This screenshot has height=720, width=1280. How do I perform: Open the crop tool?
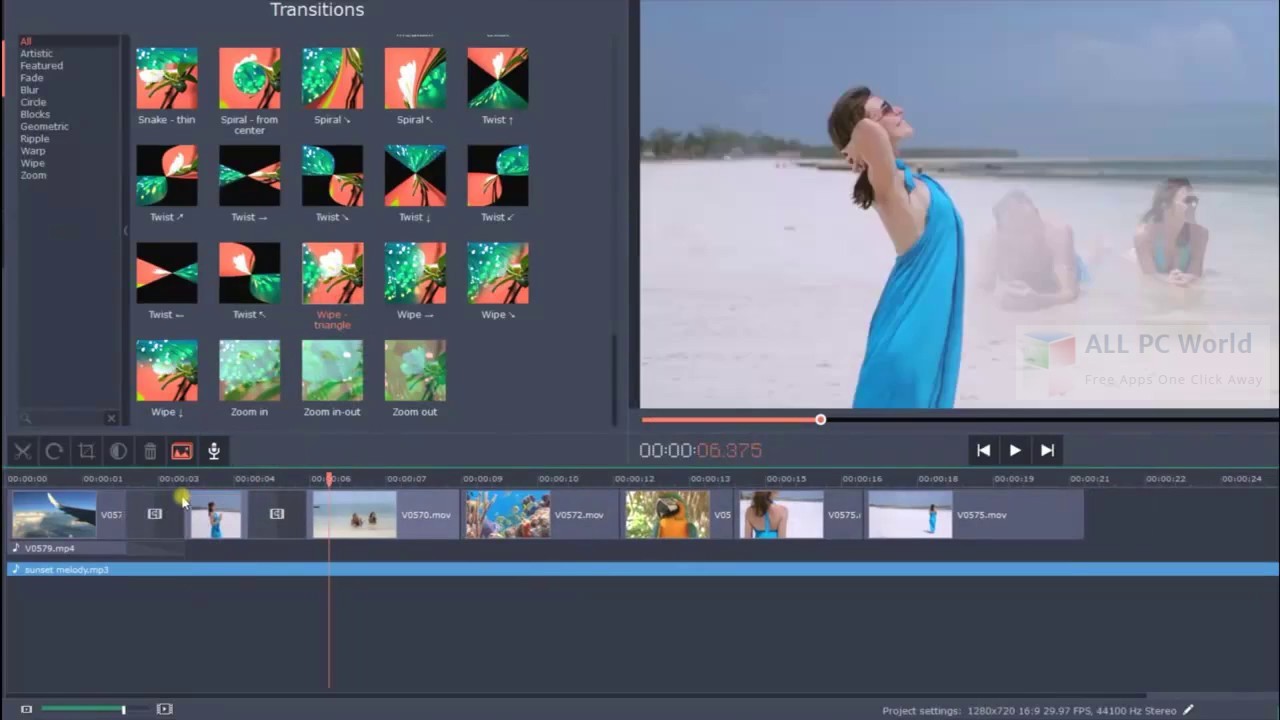pyautogui.click(x=86, y=451)
